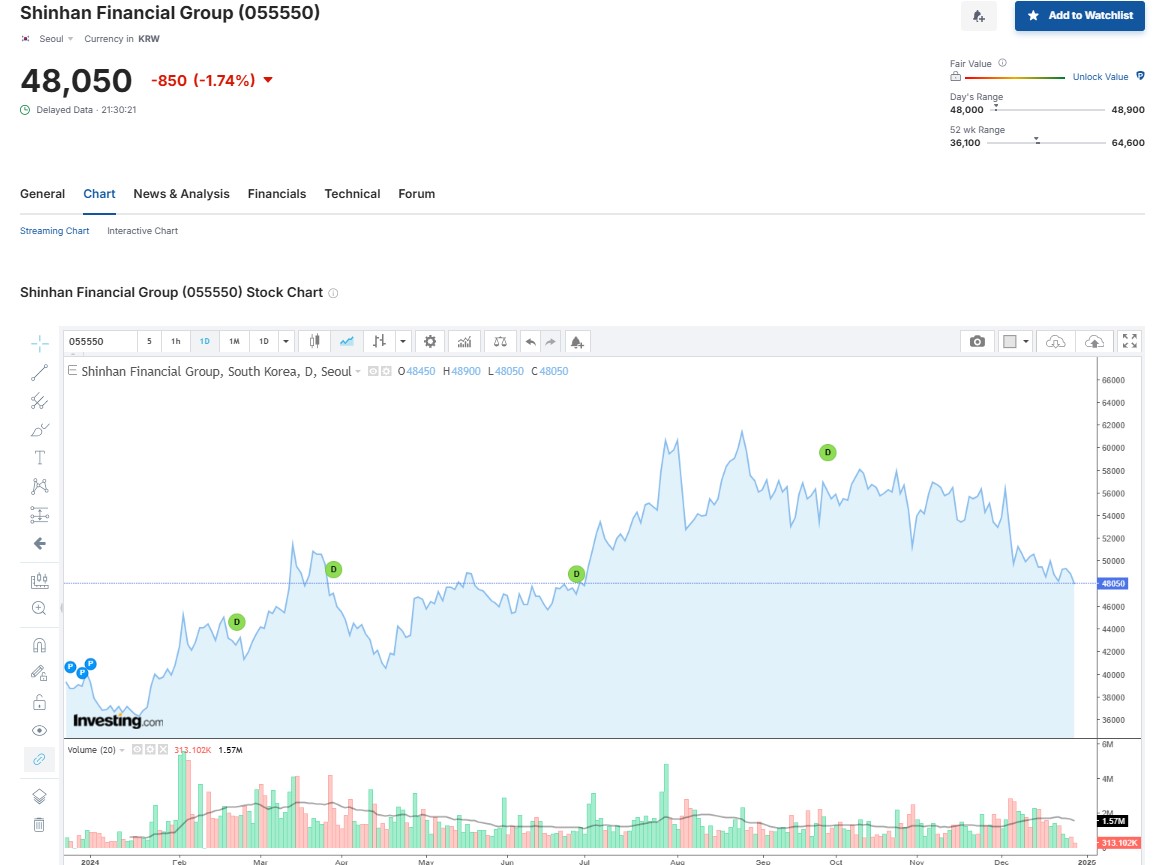Open the Technical tab
The width and height of the screenshot is (1164, 865).
click(352, 194)
